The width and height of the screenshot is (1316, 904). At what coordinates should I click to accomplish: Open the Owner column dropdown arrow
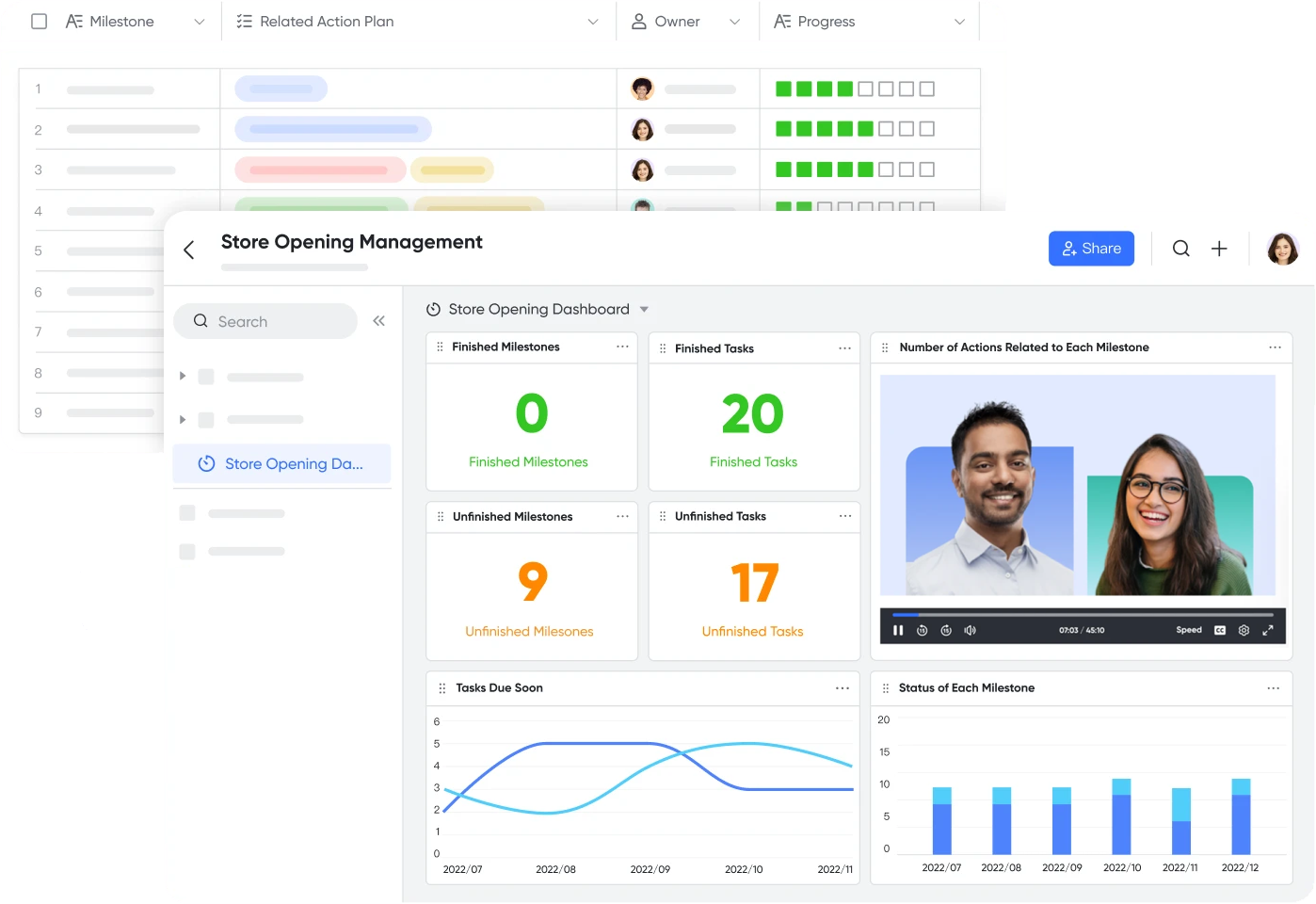(x=734, y=22)
